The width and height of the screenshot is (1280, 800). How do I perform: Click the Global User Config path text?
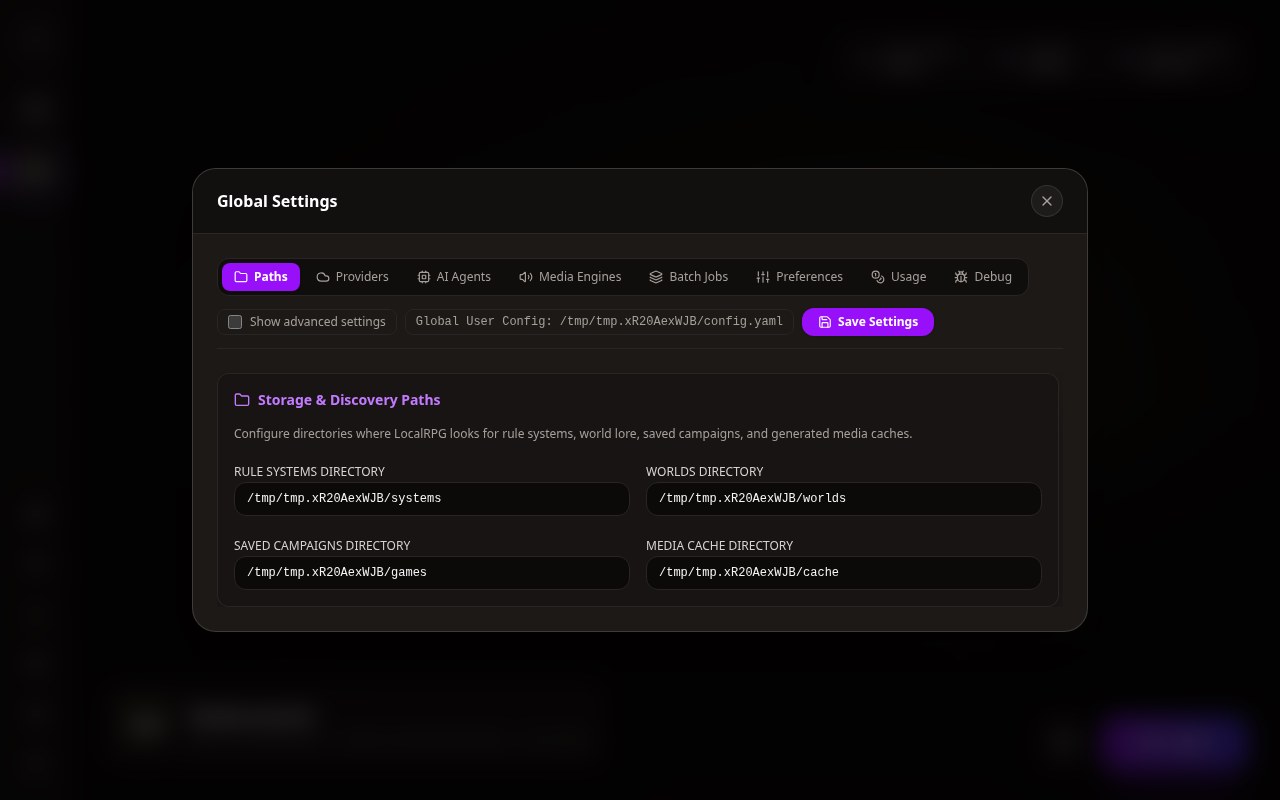600,322
